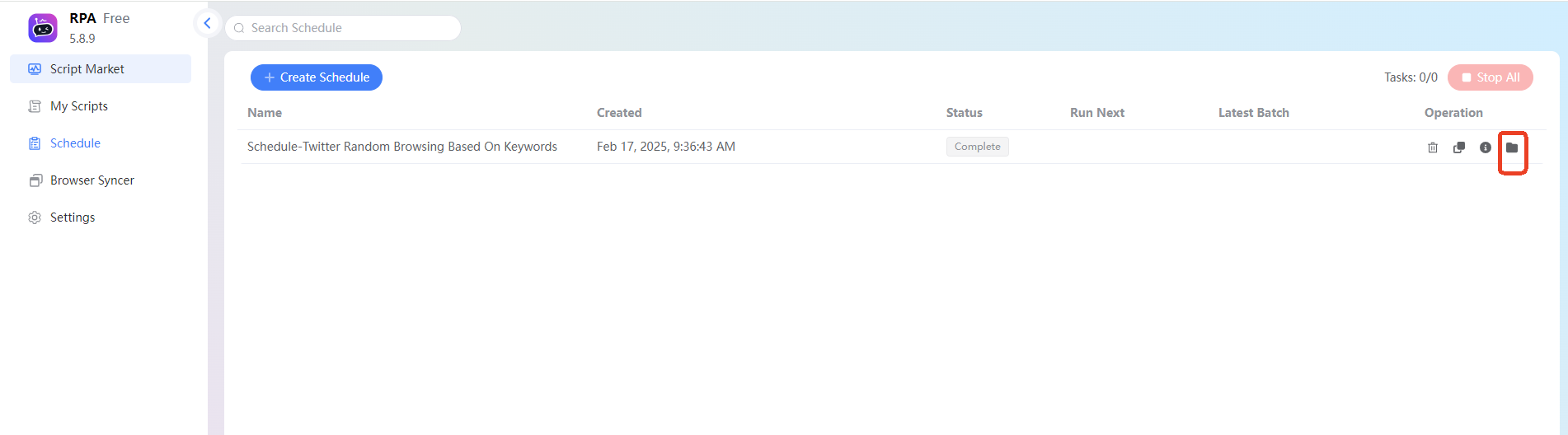Viewport: 1568px width, 435px height.
Task: Click the Latest Batch column header
Action: (x=1253, y=113)
